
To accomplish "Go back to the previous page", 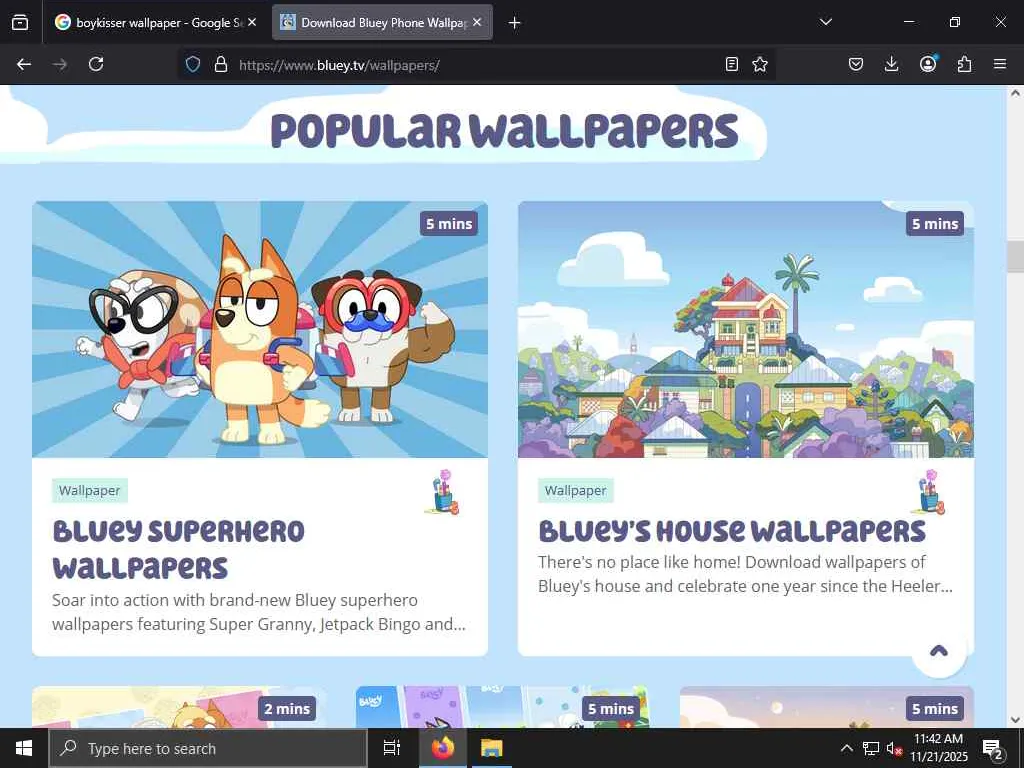I will (24, 64).
